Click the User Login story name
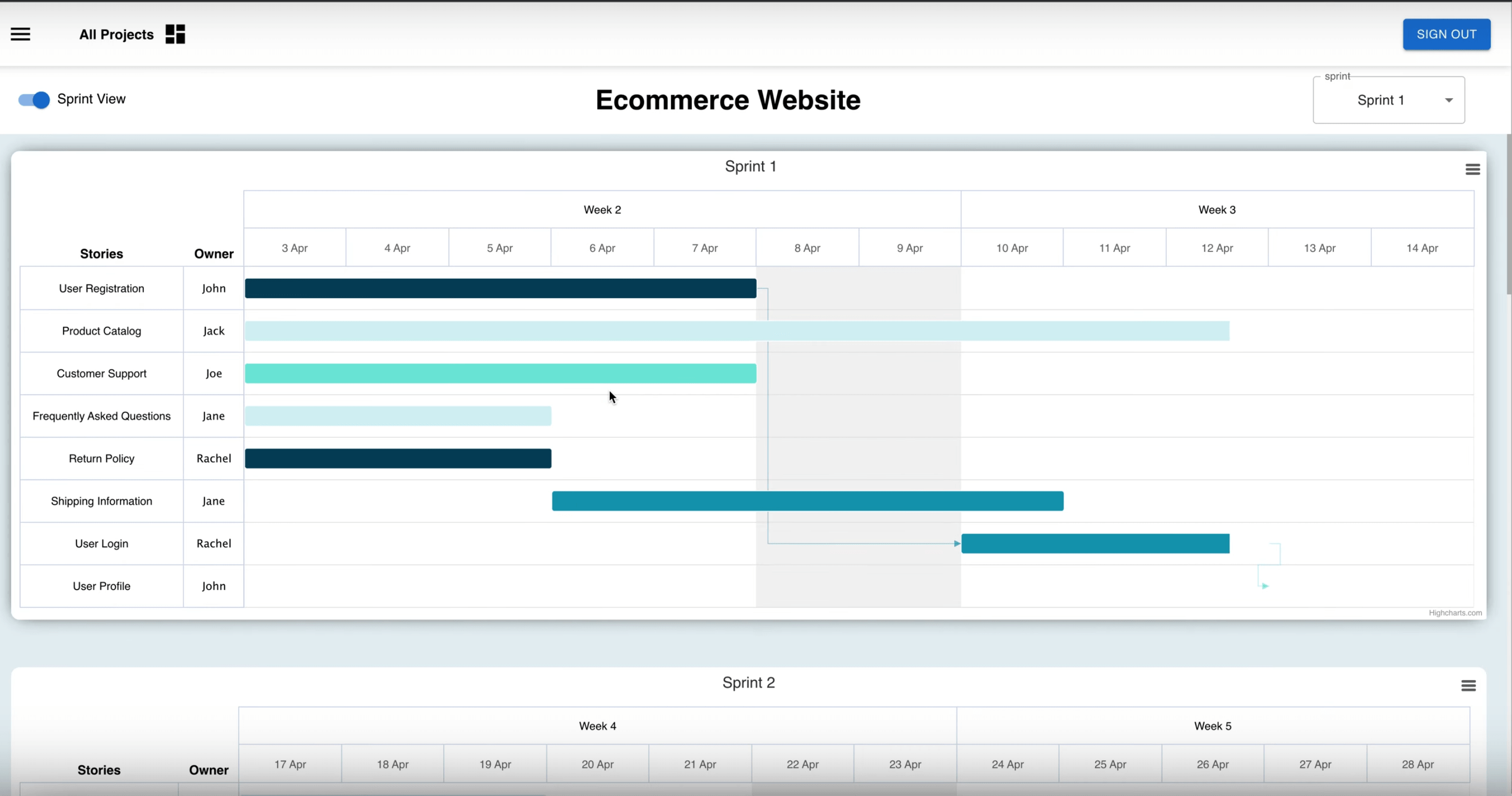Screen dimensions: 1512x796 (102, 544)
